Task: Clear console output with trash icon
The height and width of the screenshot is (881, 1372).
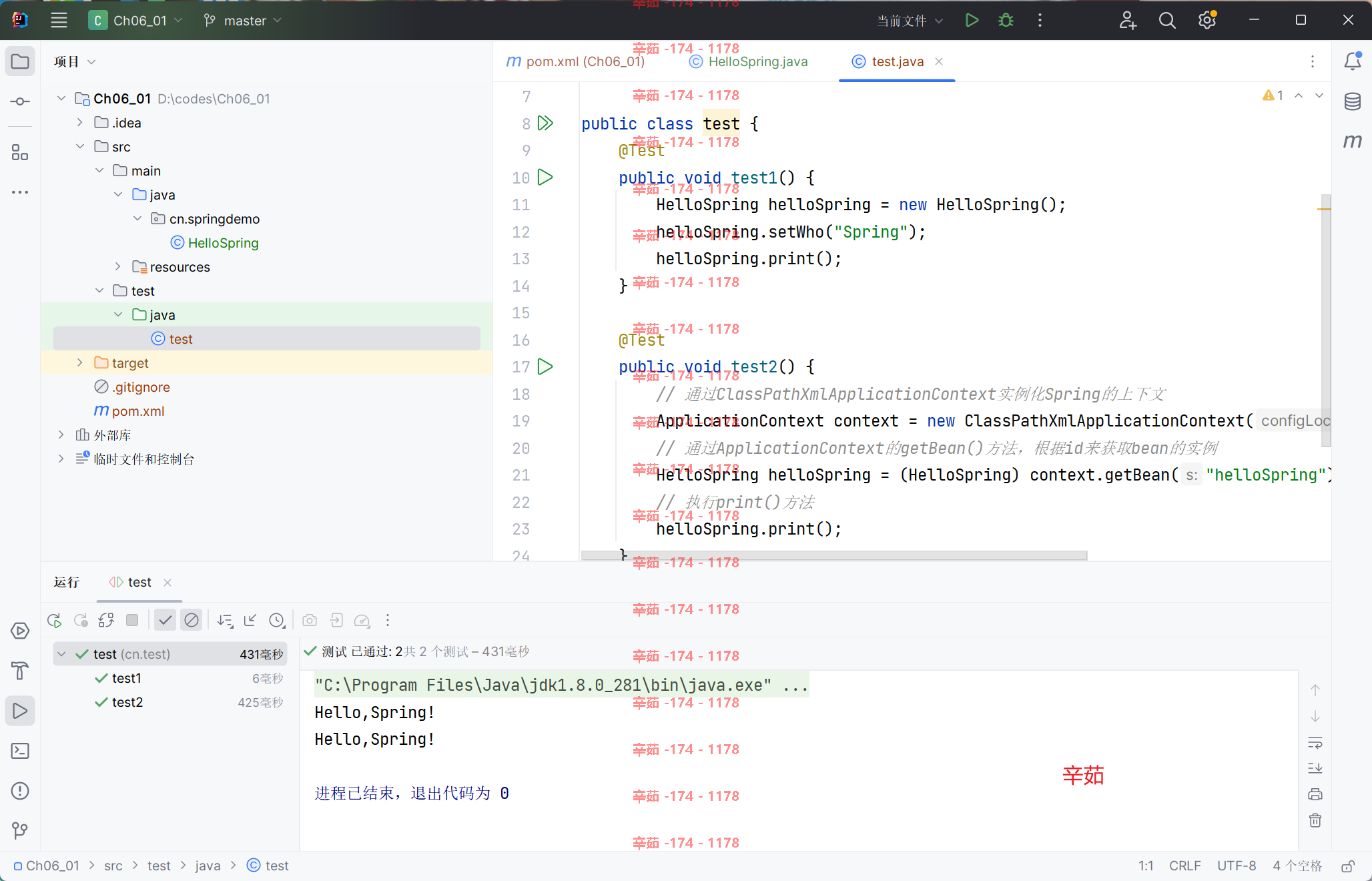Action: click(1315, 820)
